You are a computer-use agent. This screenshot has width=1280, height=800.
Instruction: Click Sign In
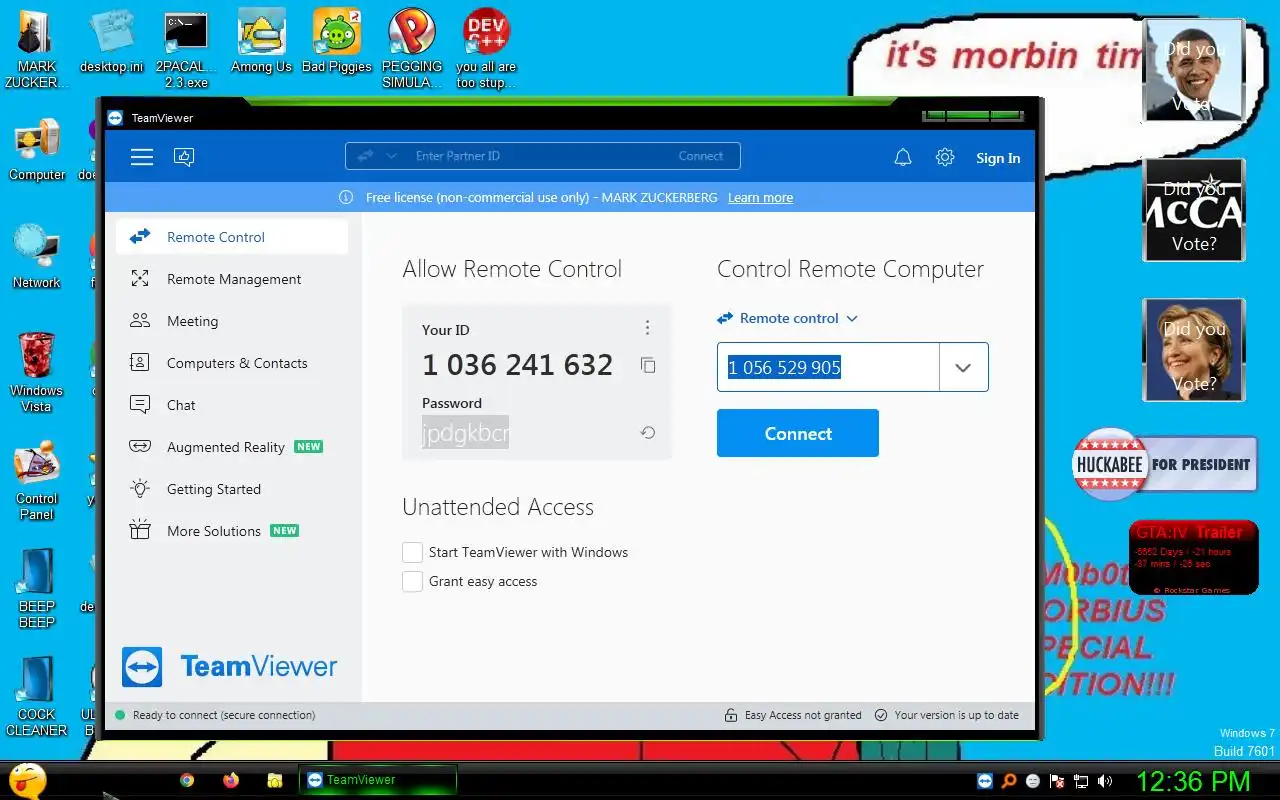[x=998, y=158]
